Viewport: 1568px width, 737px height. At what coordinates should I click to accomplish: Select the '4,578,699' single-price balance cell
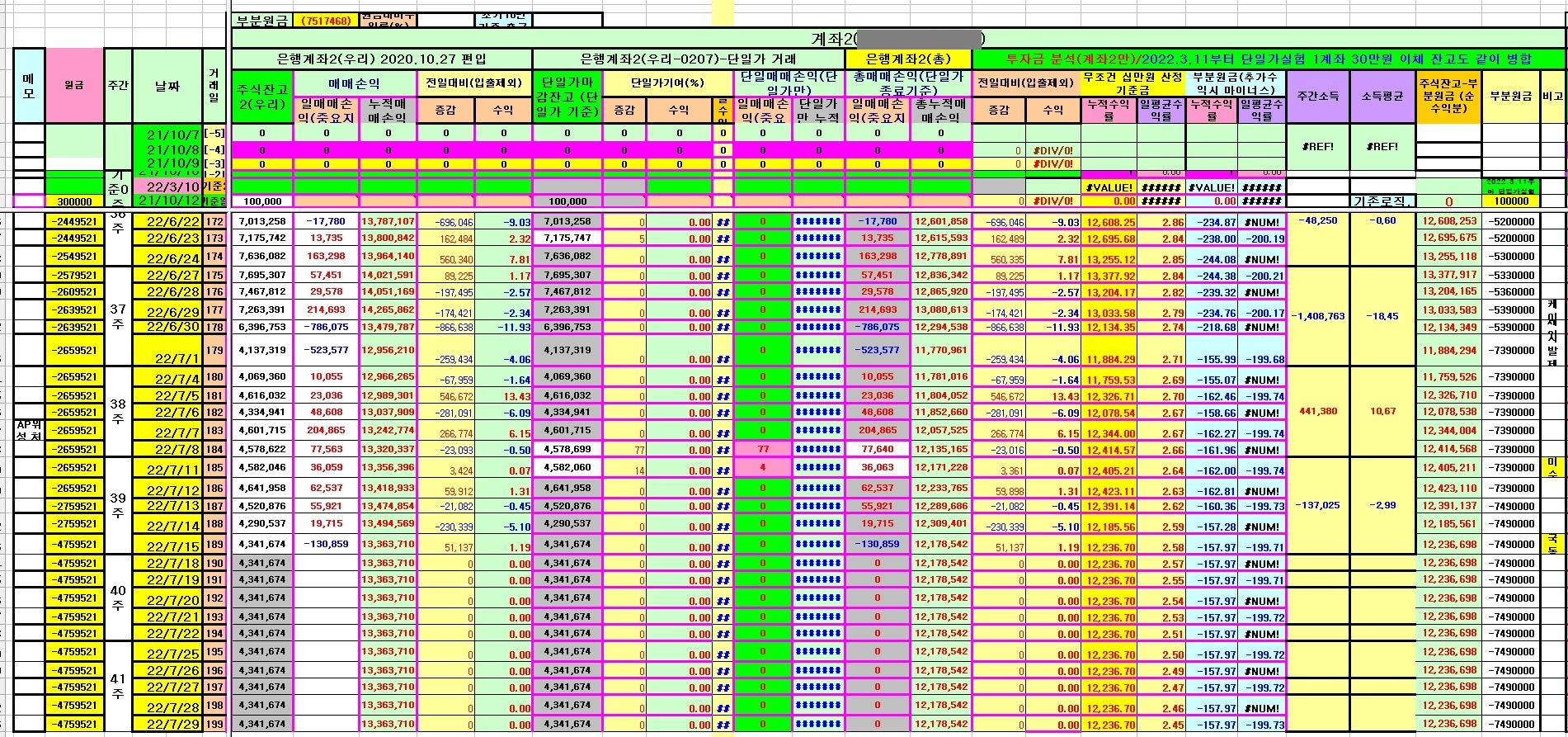567,449
